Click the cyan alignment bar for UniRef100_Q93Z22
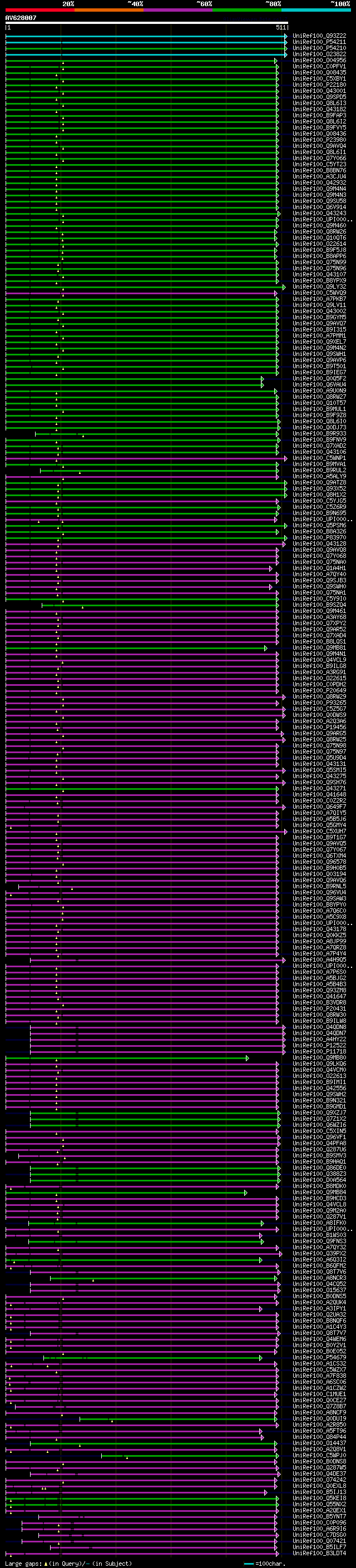Image resolution: width=356 pixels, height=1568 pixels. click(147, 36)
